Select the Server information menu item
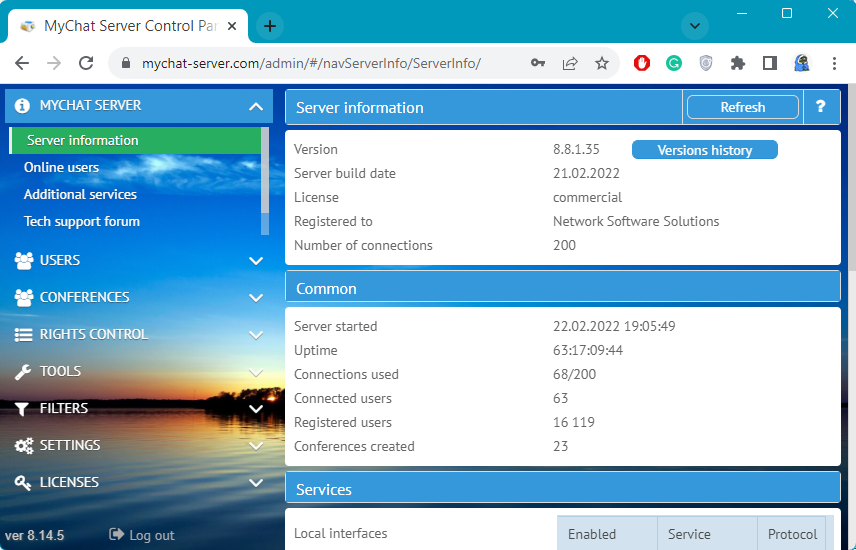The width and height of the screenshot is (856, 550). (x=135, y=140)
